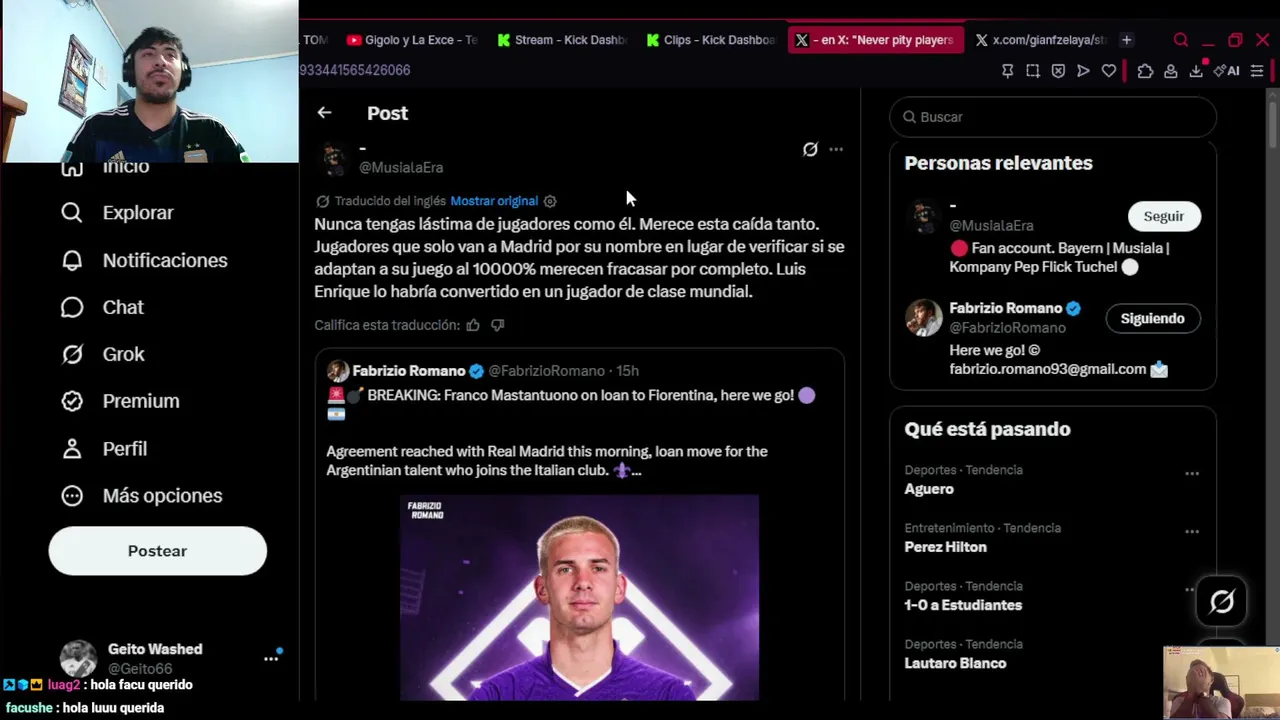
Task: Expand post options three-dot menu
Action: coord(836,149)
